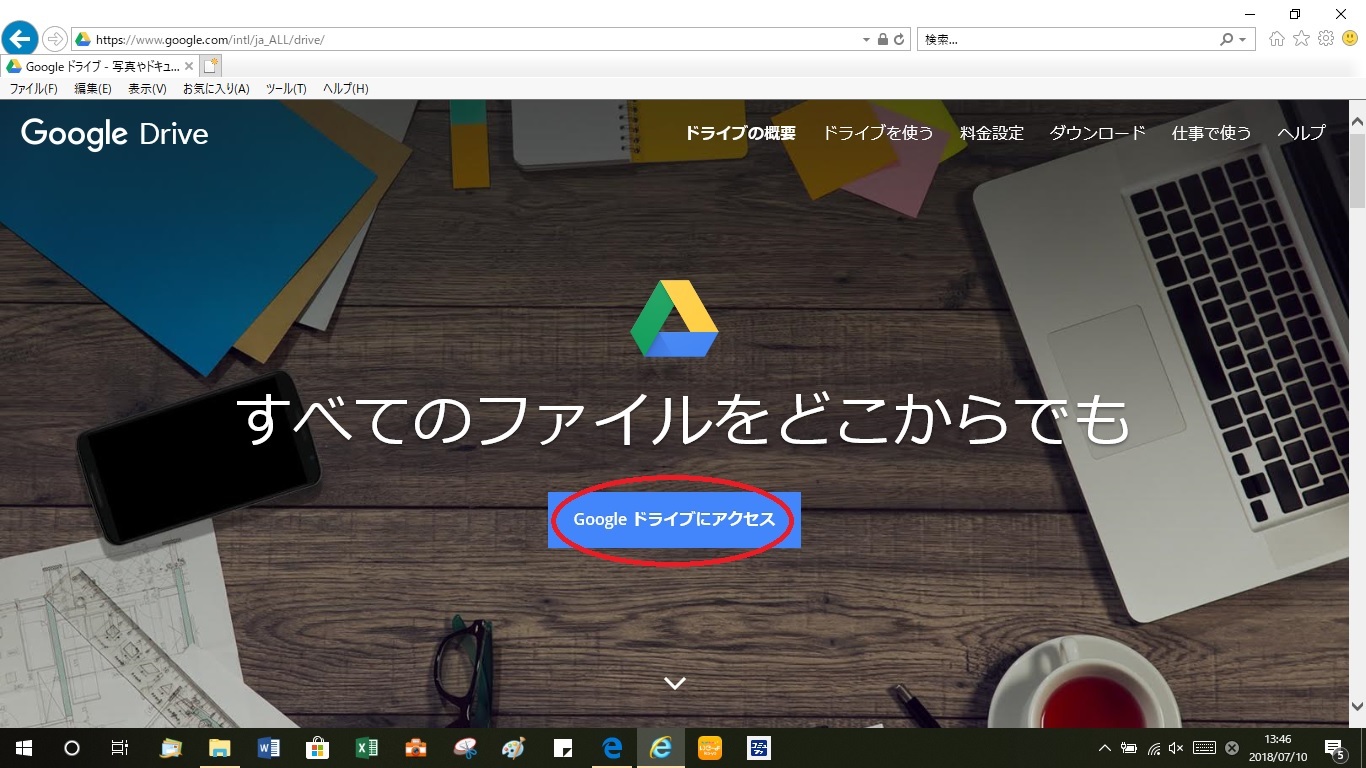Open Microsoft Edge from taskbar
Image resolution: width=1366 pixels, height=768 pixels.
tap(611, 748)
